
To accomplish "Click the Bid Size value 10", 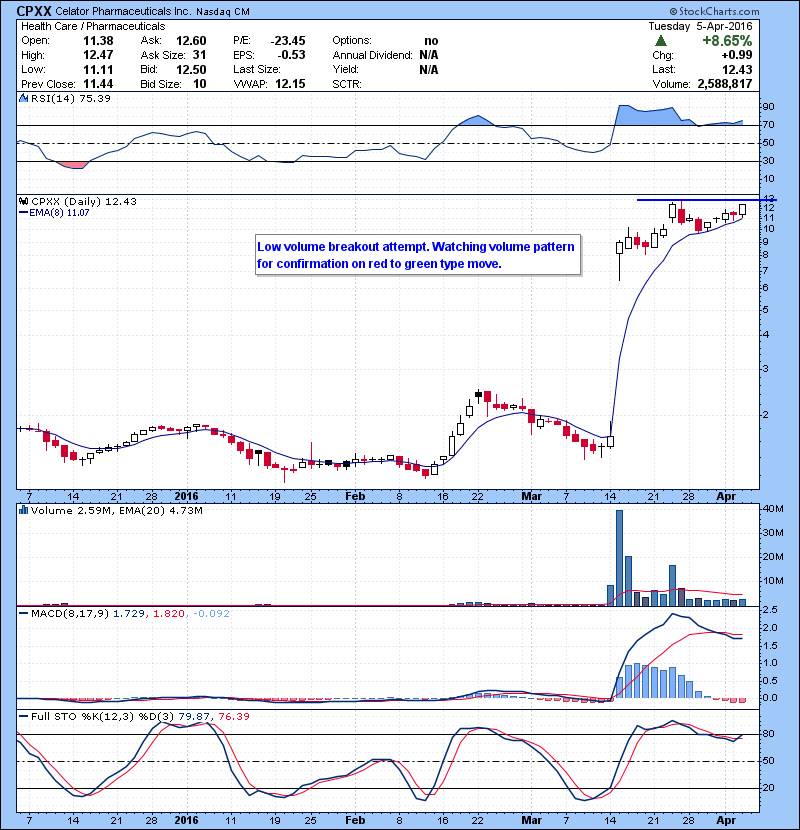I will pyautogui.click(x=200, y=84).
